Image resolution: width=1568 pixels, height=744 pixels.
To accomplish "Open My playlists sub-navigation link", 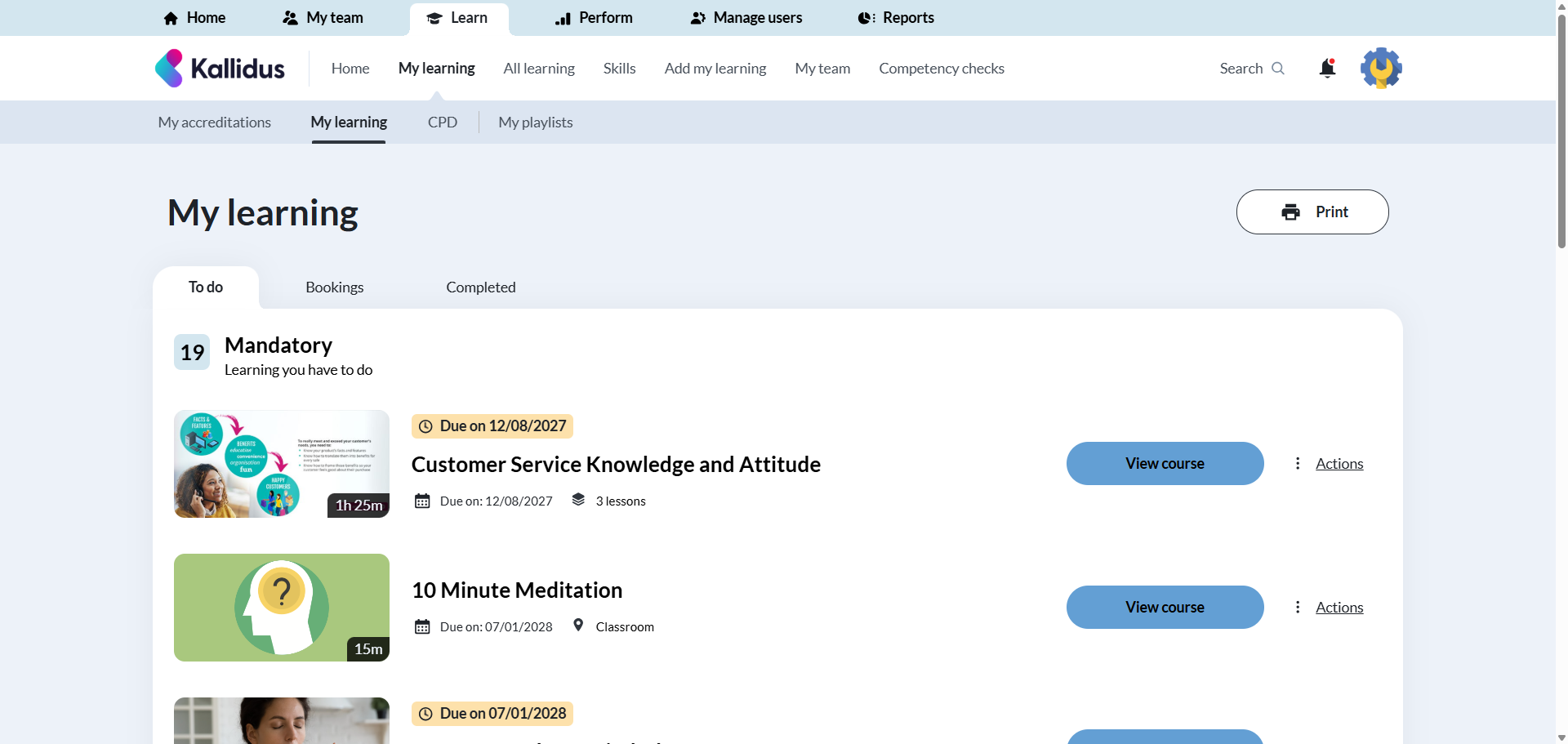I will pyautogui.click(x=535, y=123).
